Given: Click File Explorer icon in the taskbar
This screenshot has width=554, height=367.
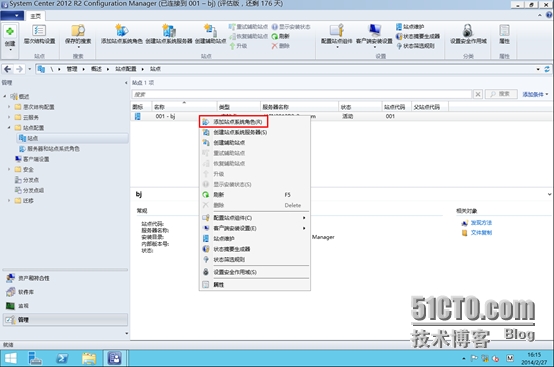Looking at the screenshot, I should (88, 358).
